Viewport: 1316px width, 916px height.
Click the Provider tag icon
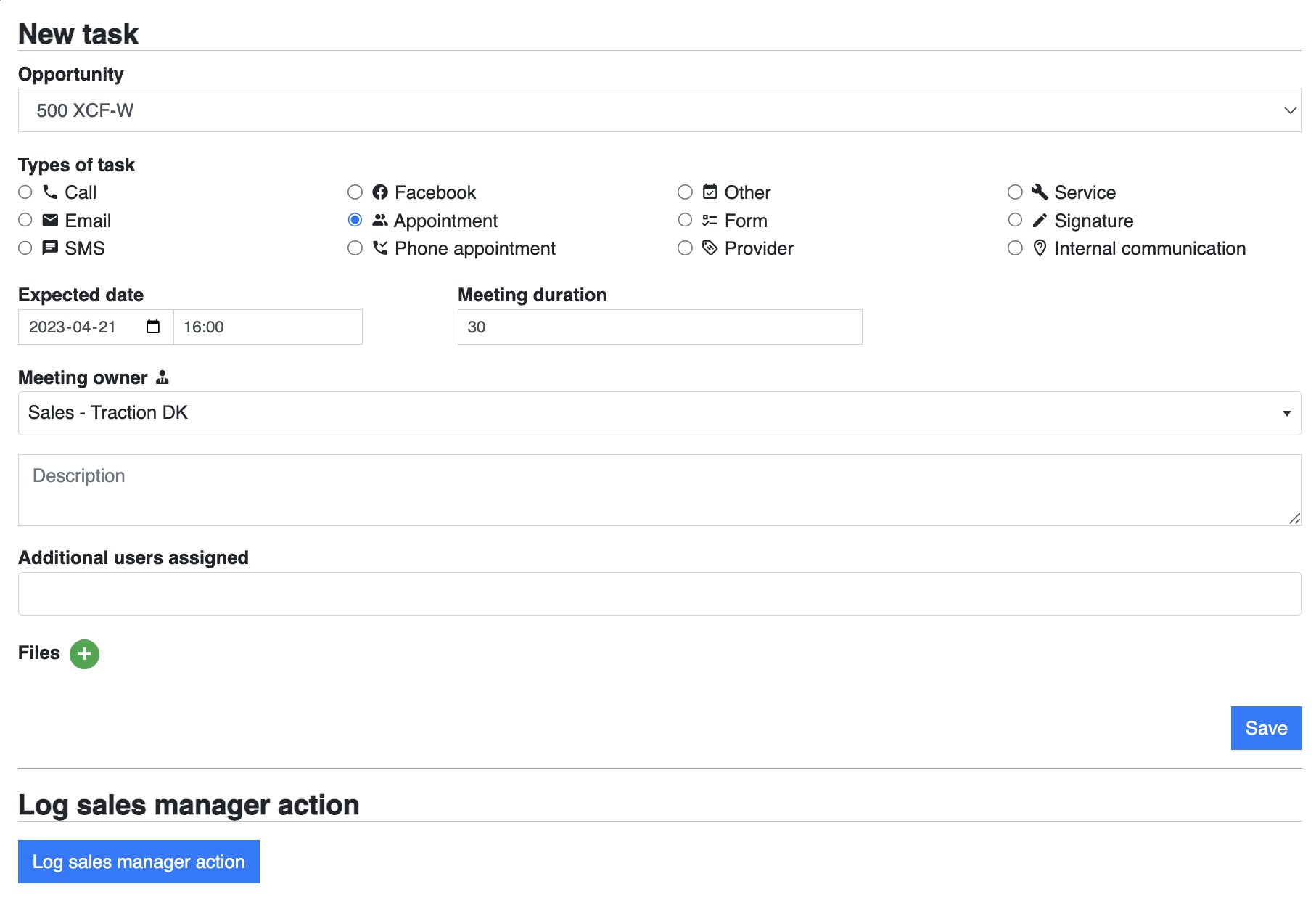pyautogui.click(x=710, y=248)
